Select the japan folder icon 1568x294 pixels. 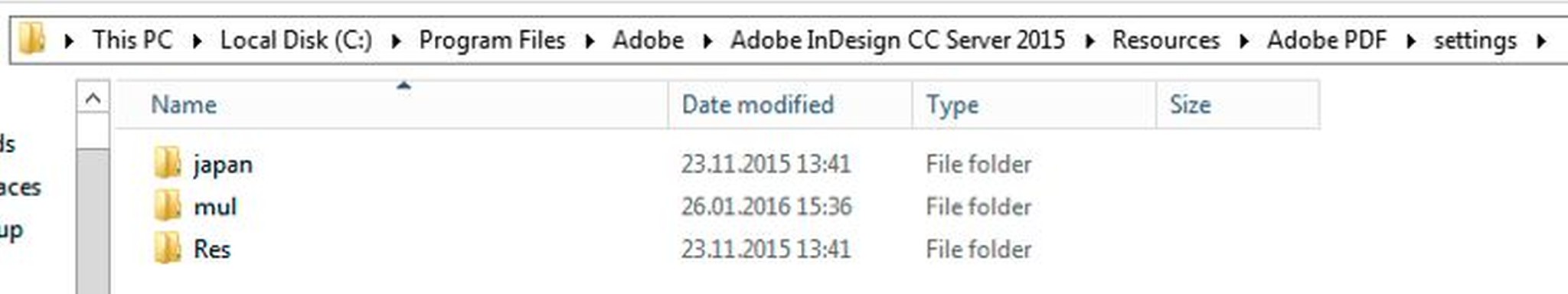point(168,163)
